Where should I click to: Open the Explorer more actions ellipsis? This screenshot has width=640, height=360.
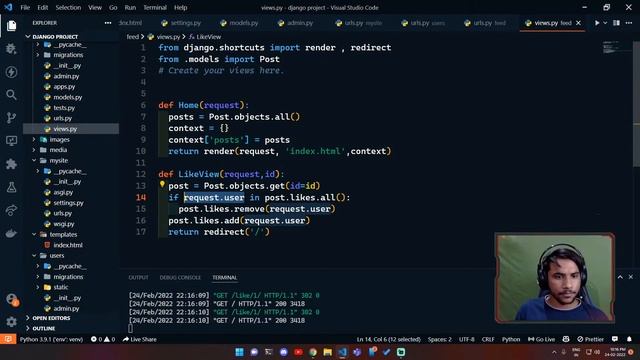coord(108,23)
